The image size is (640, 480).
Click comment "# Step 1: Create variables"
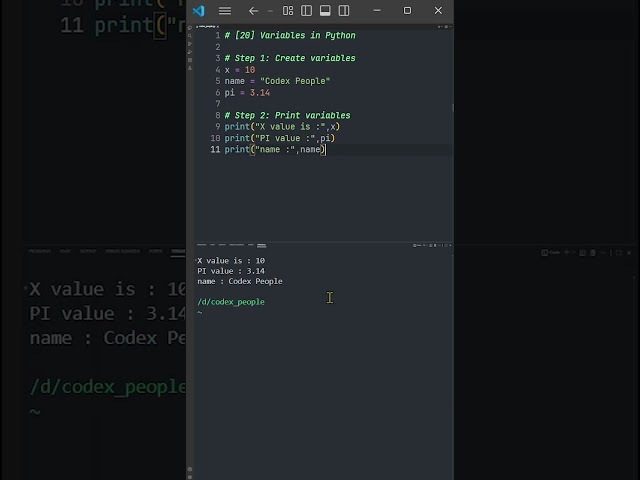290,58
